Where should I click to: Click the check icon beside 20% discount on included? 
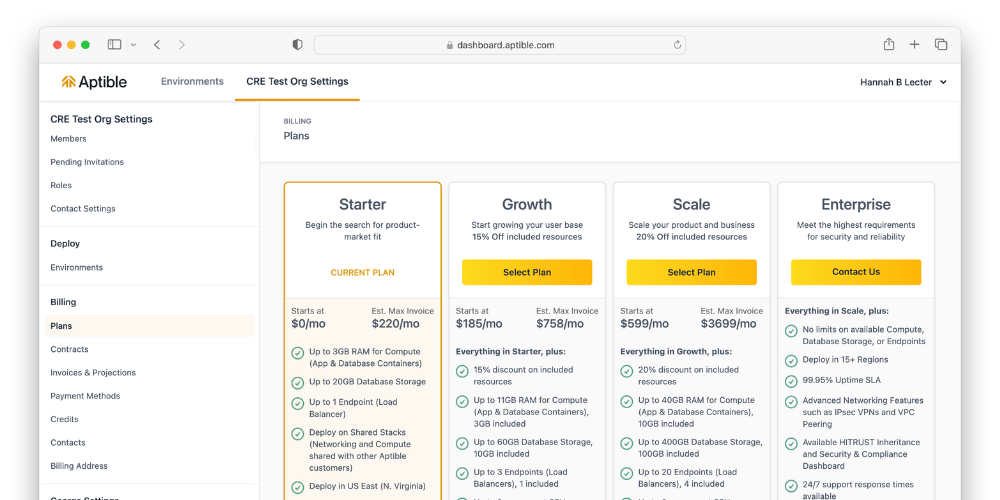pyautogui.click(x=626, y=371)
